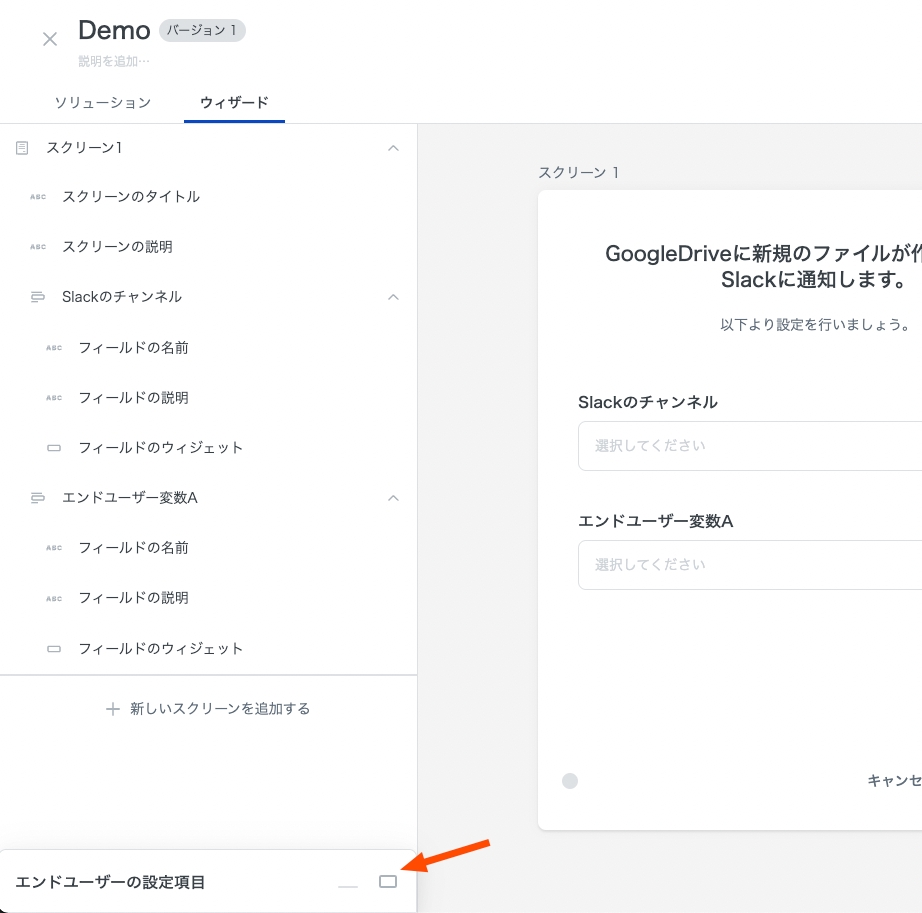Select the ウィザード tab
This screenshot has height=913, width=922.
tap(234, 103)
